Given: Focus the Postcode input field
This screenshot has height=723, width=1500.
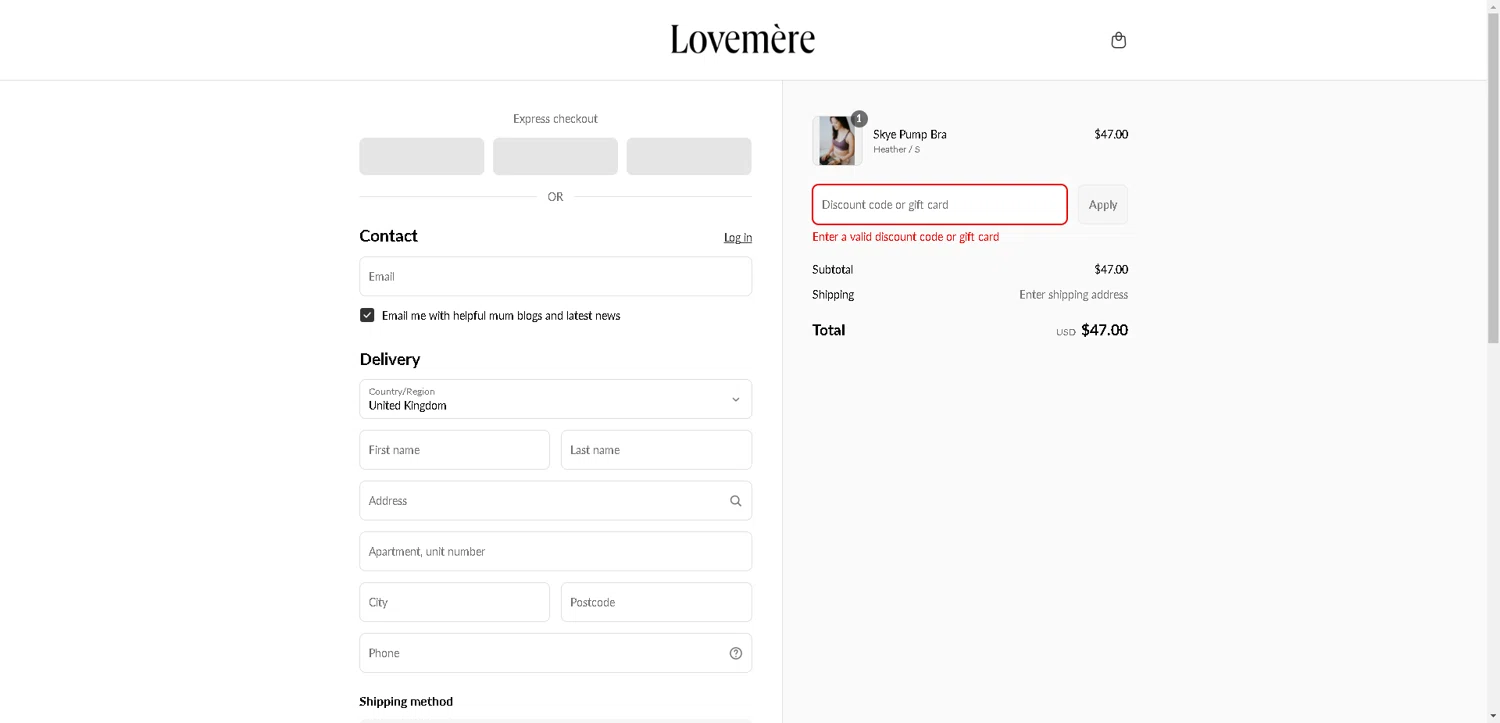Looking at the screenshot, I should (x=656, y=602).
